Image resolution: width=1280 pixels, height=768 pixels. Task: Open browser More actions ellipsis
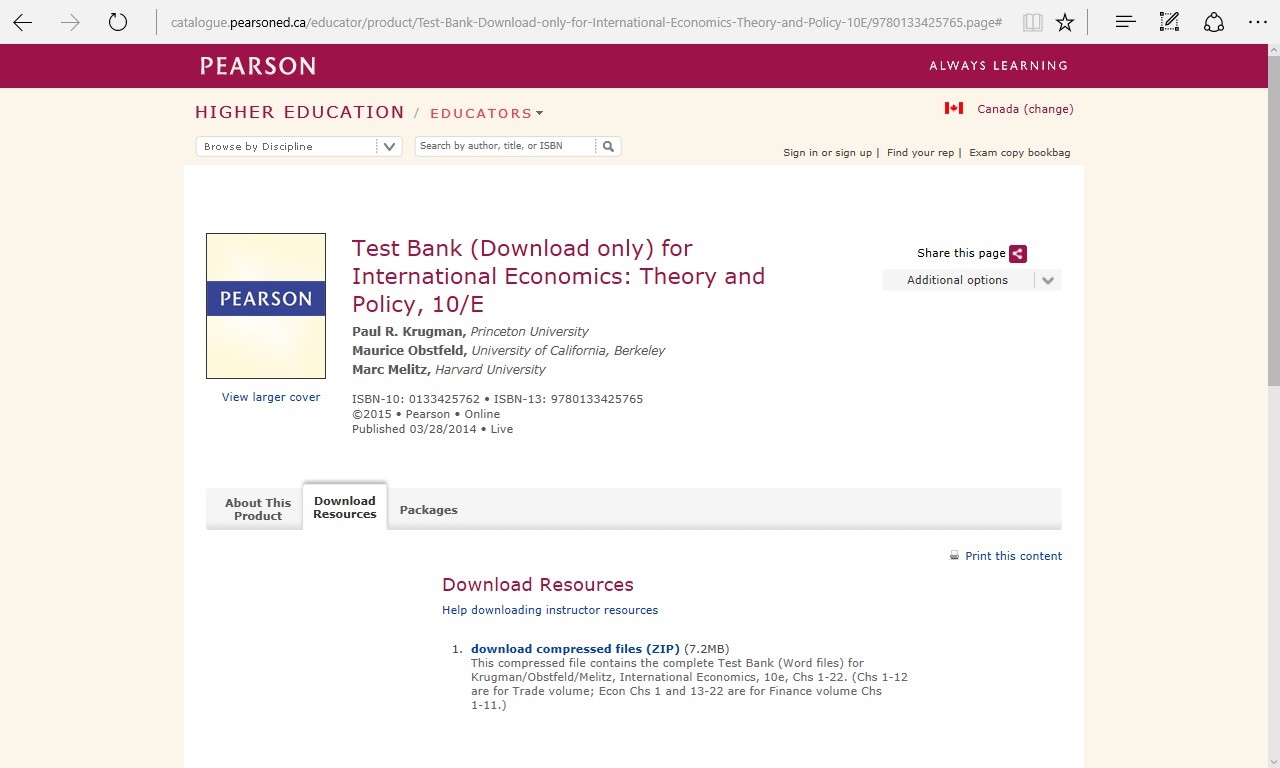(x=1258, y=22)
